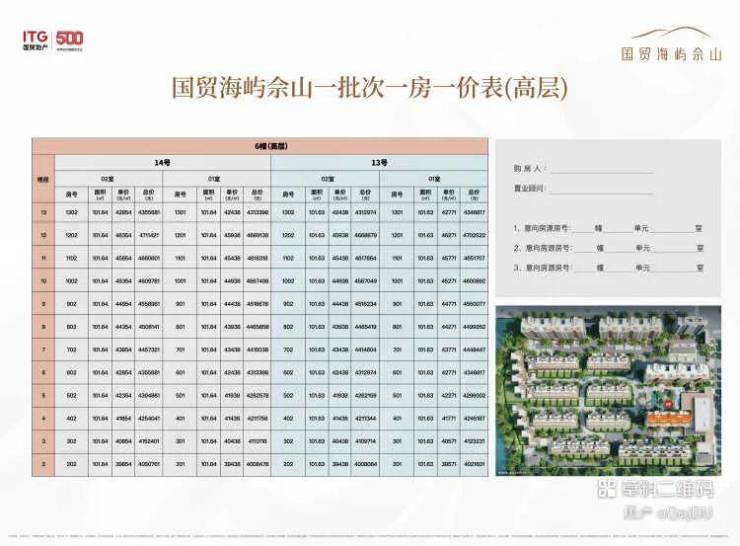Select room 201 in the 14号 section
The height and width of the screenshot is (546, 740).
point(180,464)
